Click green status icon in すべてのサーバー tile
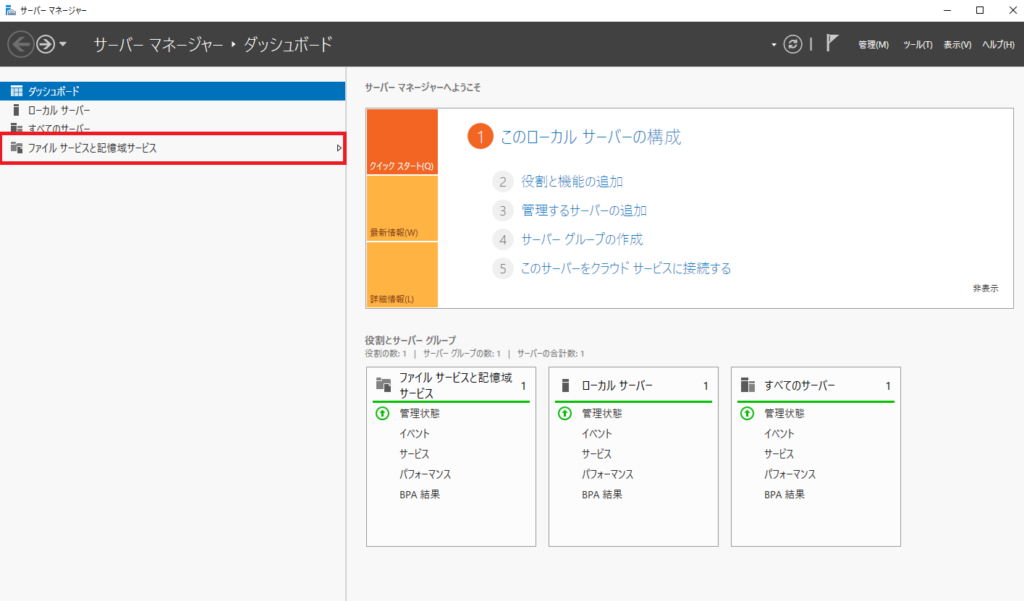This screenshot has width=1024, height=601. tap(746, 413)
